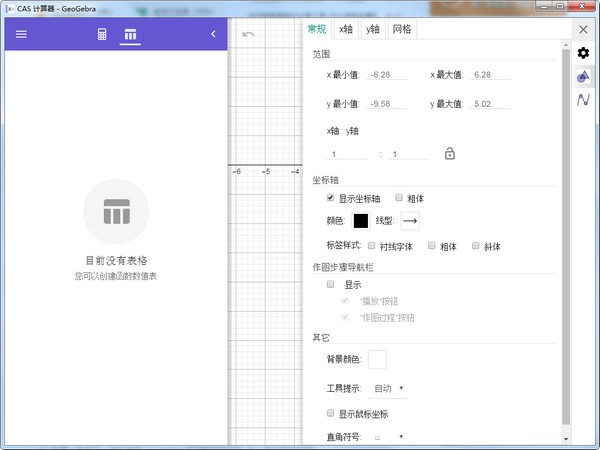The height and width of the screenshot is (450, 600).
Task: Open the 工具提示 自动 dropdown
Action: coord(389,388)
